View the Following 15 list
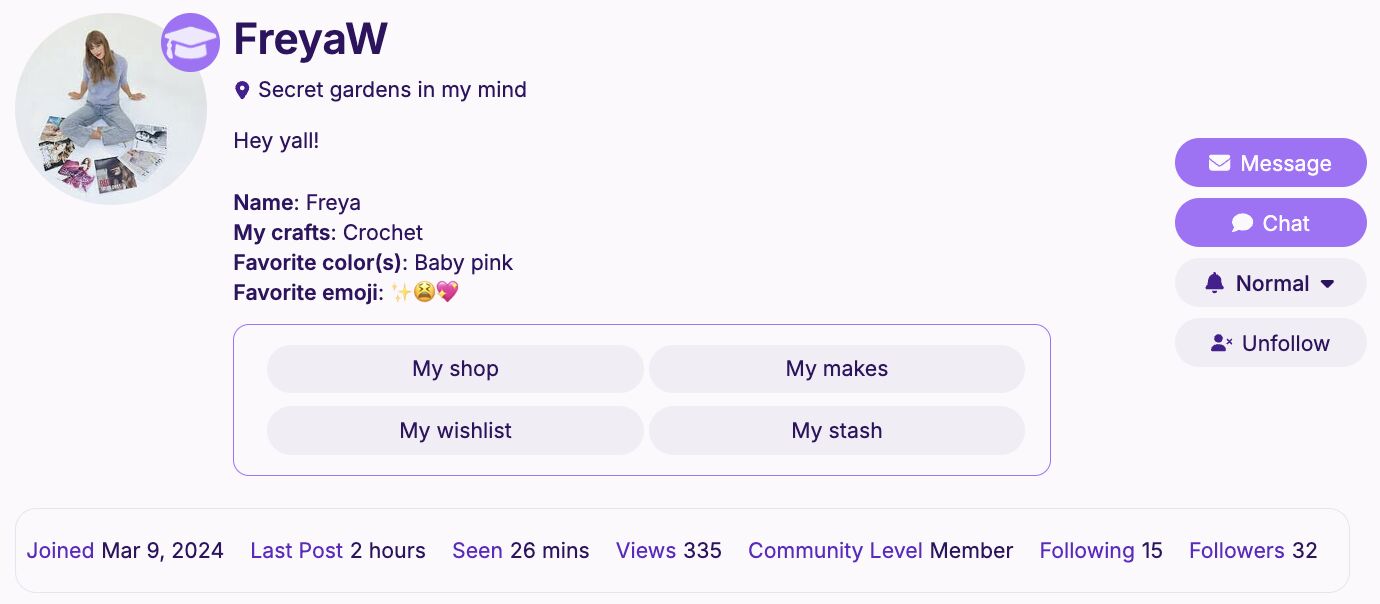 [1101, 551]
